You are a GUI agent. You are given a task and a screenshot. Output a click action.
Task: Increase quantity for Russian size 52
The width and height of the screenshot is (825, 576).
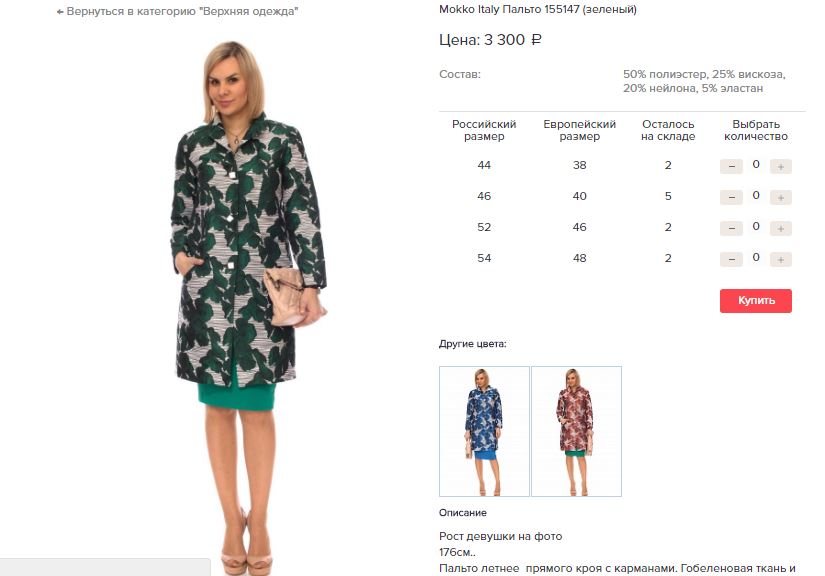point(781,228)
